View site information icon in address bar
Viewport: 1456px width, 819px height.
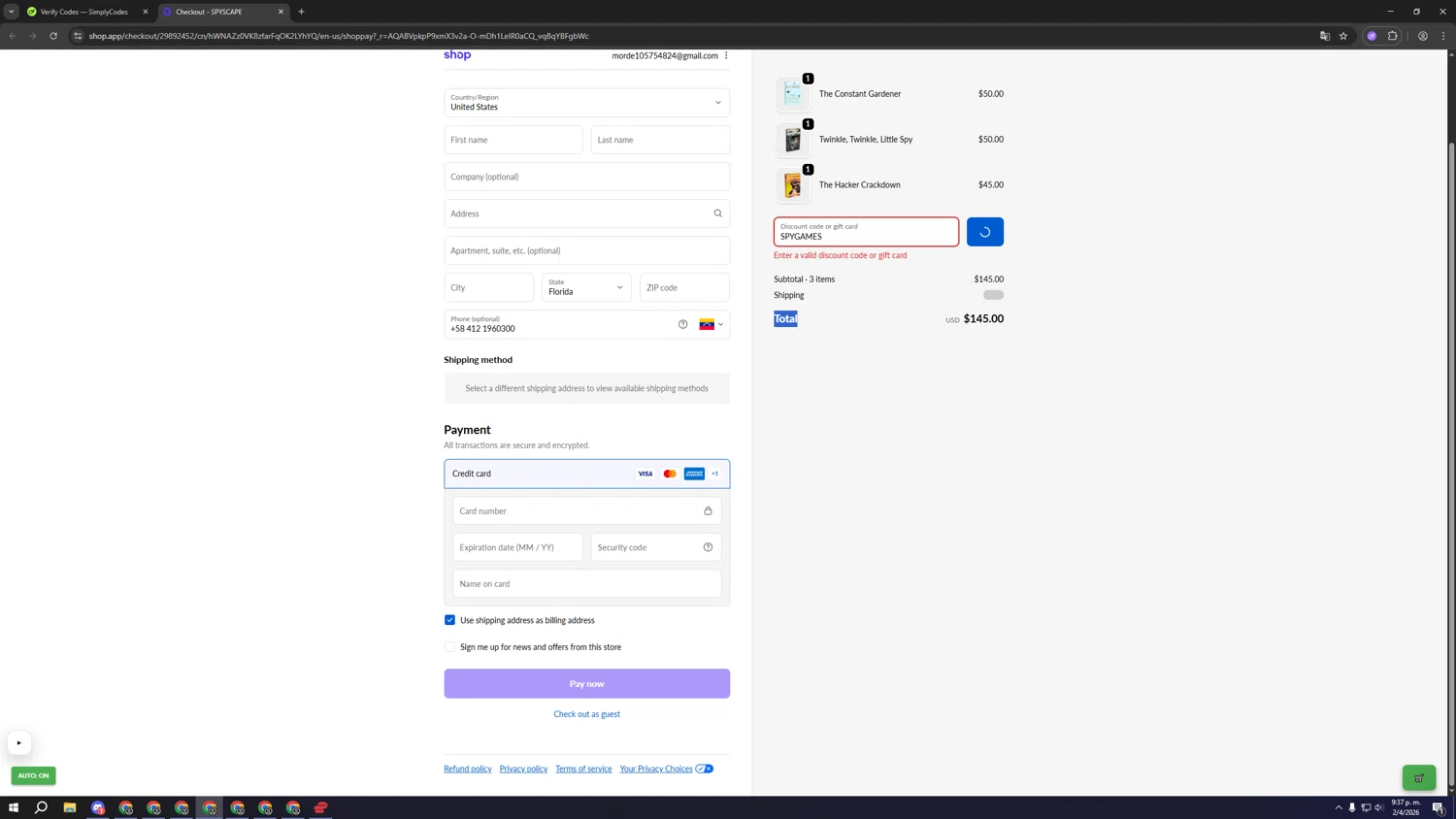[x=78, y=36]
